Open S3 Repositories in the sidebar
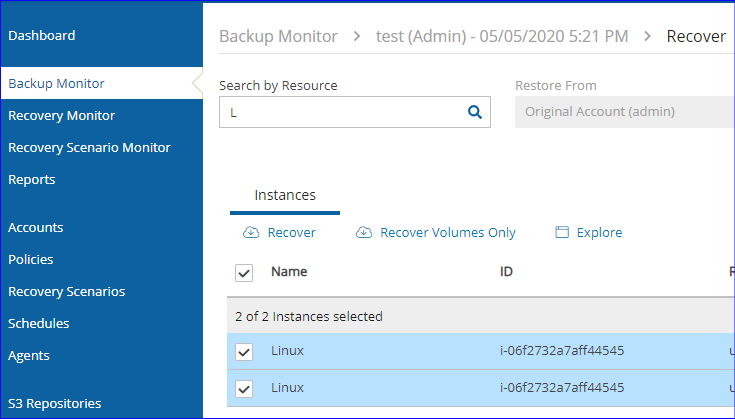This screenshot has width=735, height=419. pyautogui.click(x=55, y=404)
